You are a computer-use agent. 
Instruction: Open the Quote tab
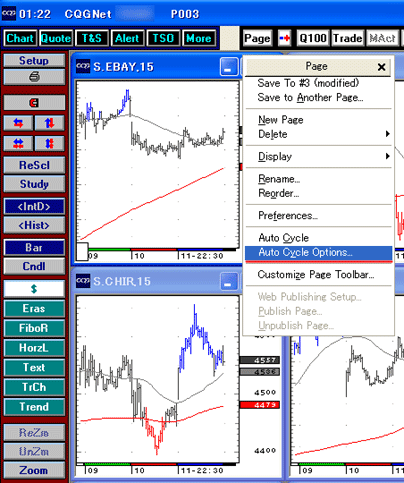(56, 38)
